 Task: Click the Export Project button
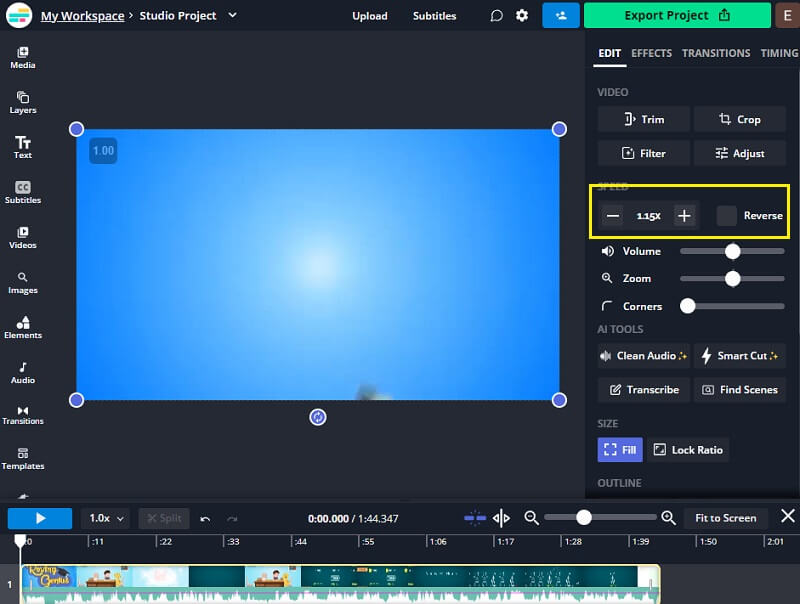click(x=677, y=16)
